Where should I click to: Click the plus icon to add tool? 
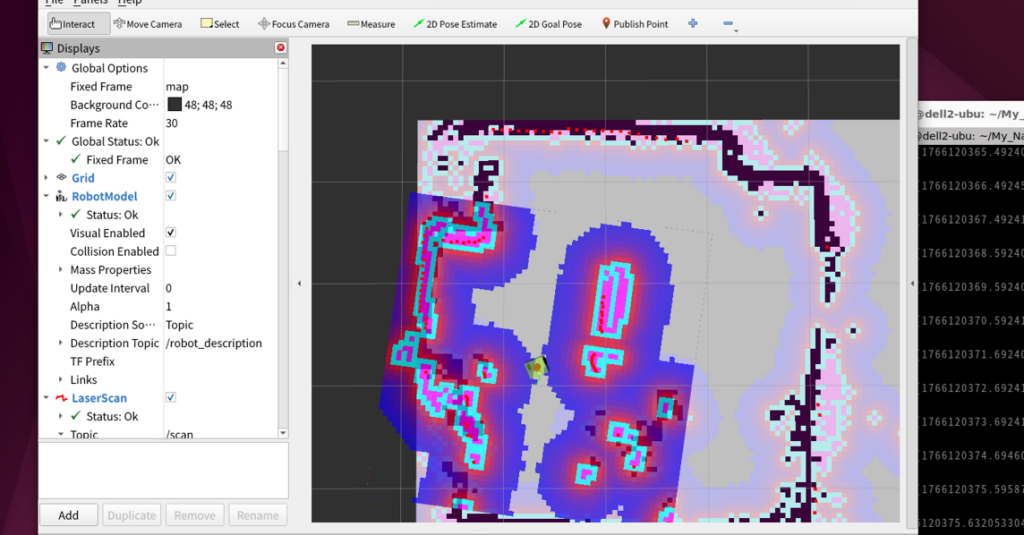point(693,23)
